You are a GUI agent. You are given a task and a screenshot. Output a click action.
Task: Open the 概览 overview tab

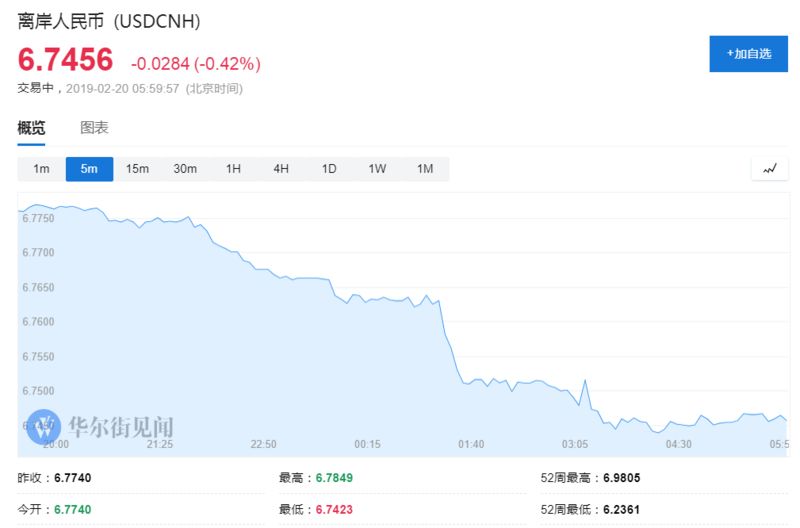pos(31,128)
